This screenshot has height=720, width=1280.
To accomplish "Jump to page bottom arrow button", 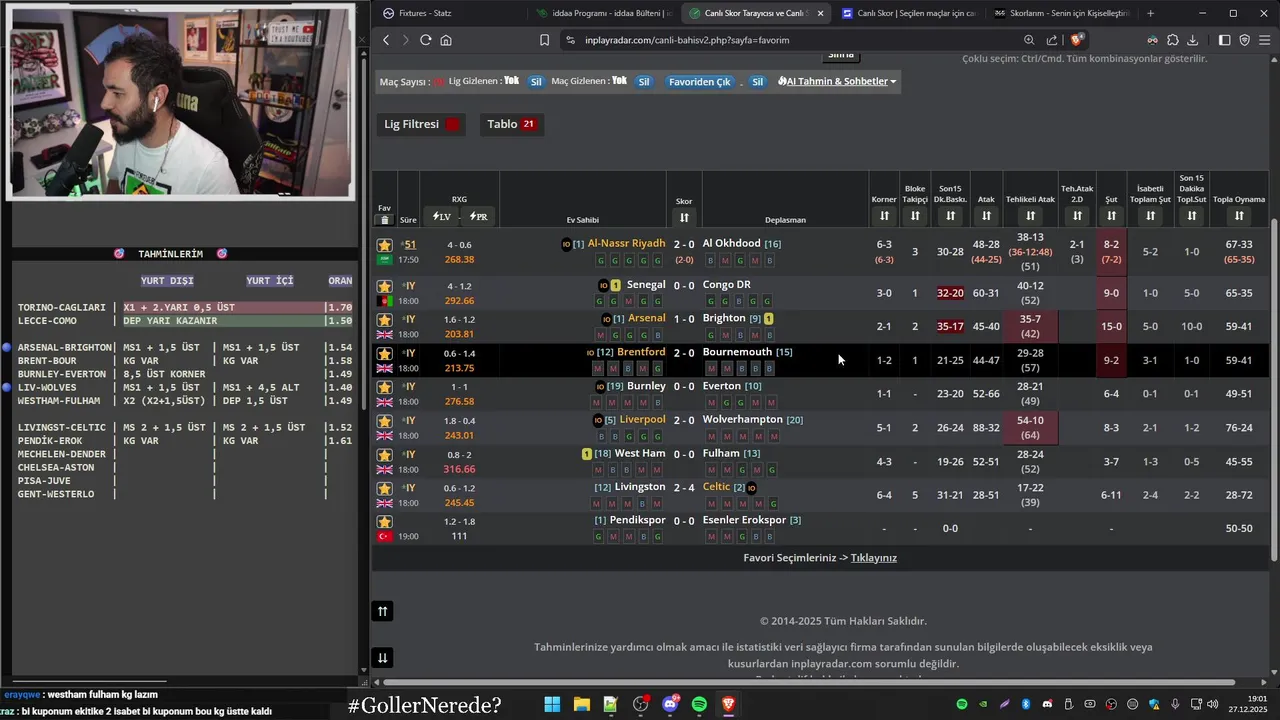I will [382, 657].
